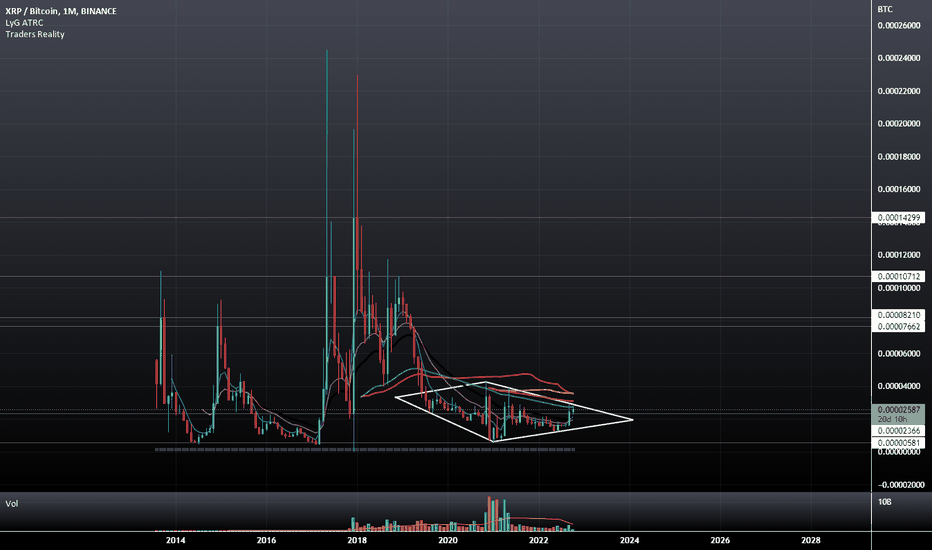Select the 0.00010712 horizontal line price label

click(x=898, y=276)
